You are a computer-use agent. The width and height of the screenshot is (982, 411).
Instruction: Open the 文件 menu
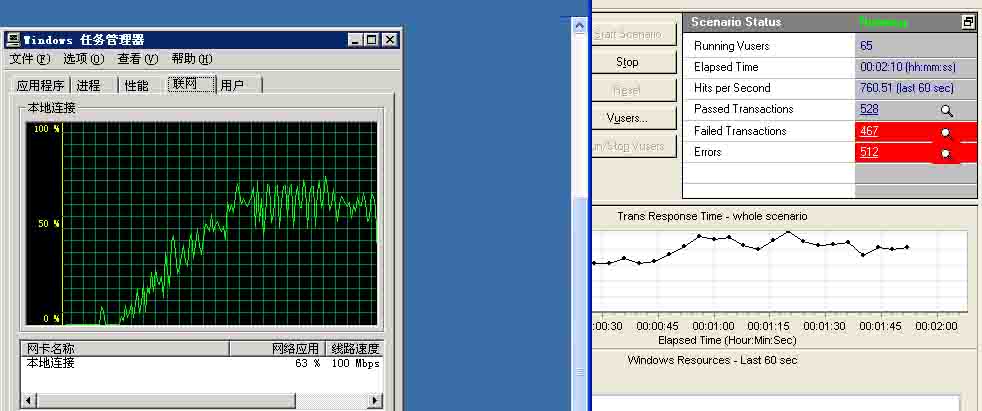29,59
